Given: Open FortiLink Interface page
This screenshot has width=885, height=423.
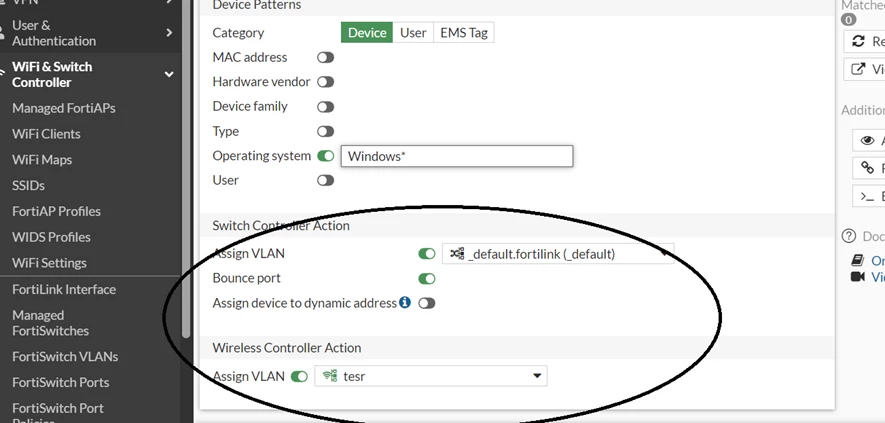Looking at the screenshot, I should pyautogui.click(x=64, y=289).
